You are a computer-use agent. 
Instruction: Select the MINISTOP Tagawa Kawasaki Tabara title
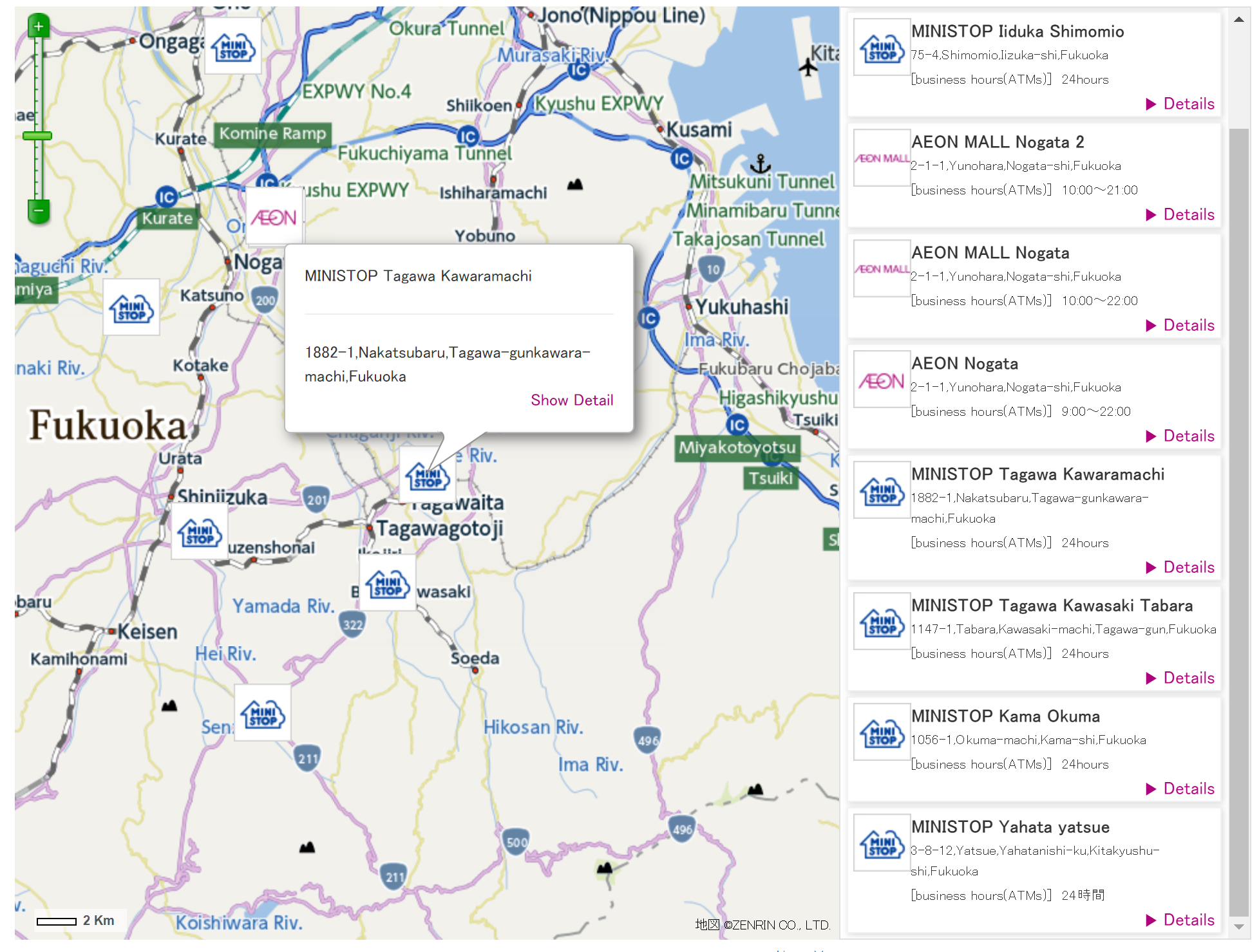point(1052,605)
